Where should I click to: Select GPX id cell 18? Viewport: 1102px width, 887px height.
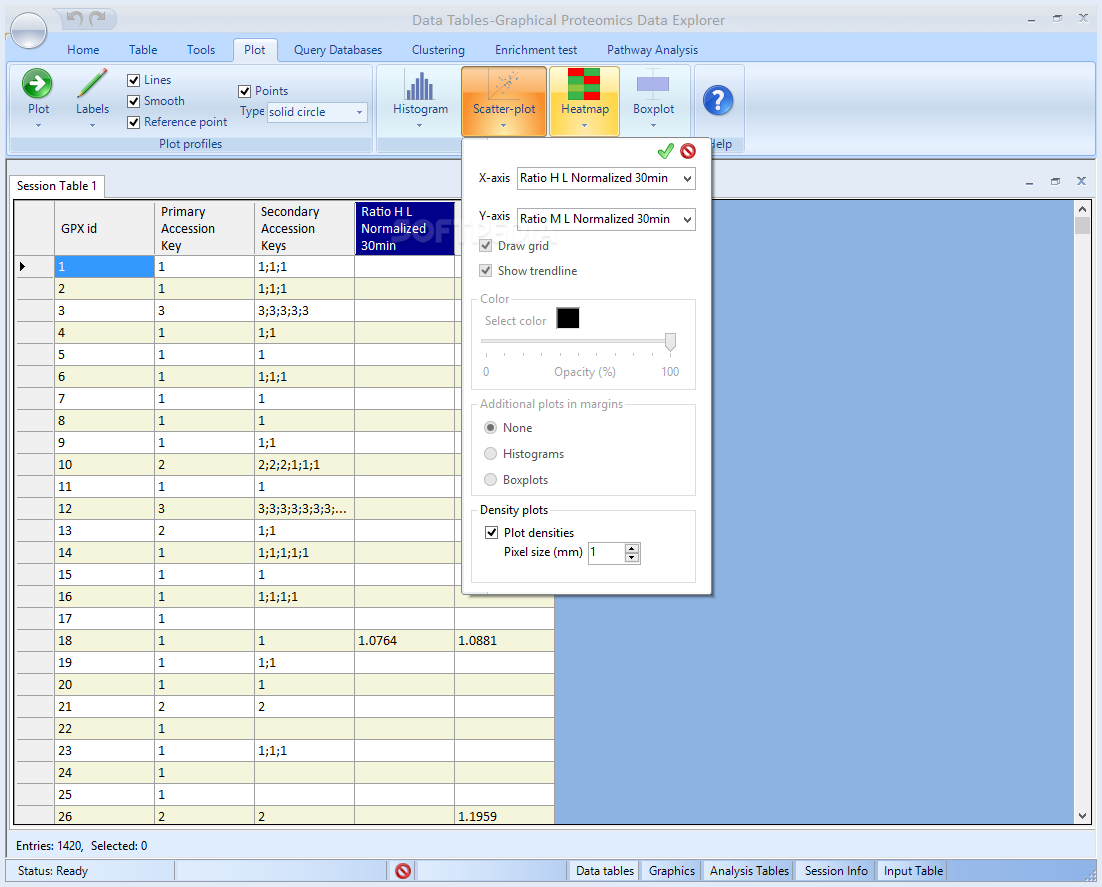click(x=104, y=640)
